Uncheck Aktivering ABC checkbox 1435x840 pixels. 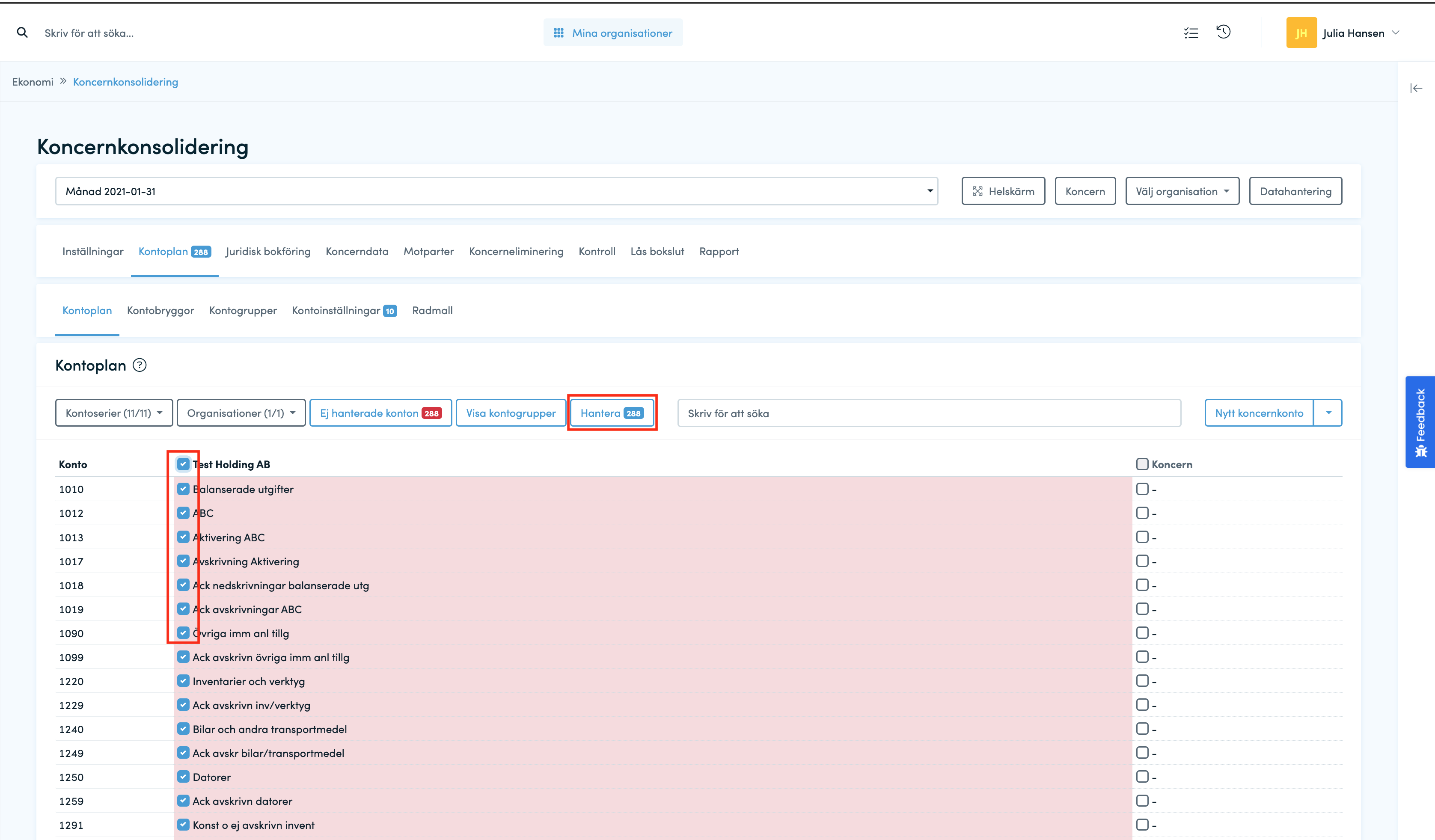183,537
